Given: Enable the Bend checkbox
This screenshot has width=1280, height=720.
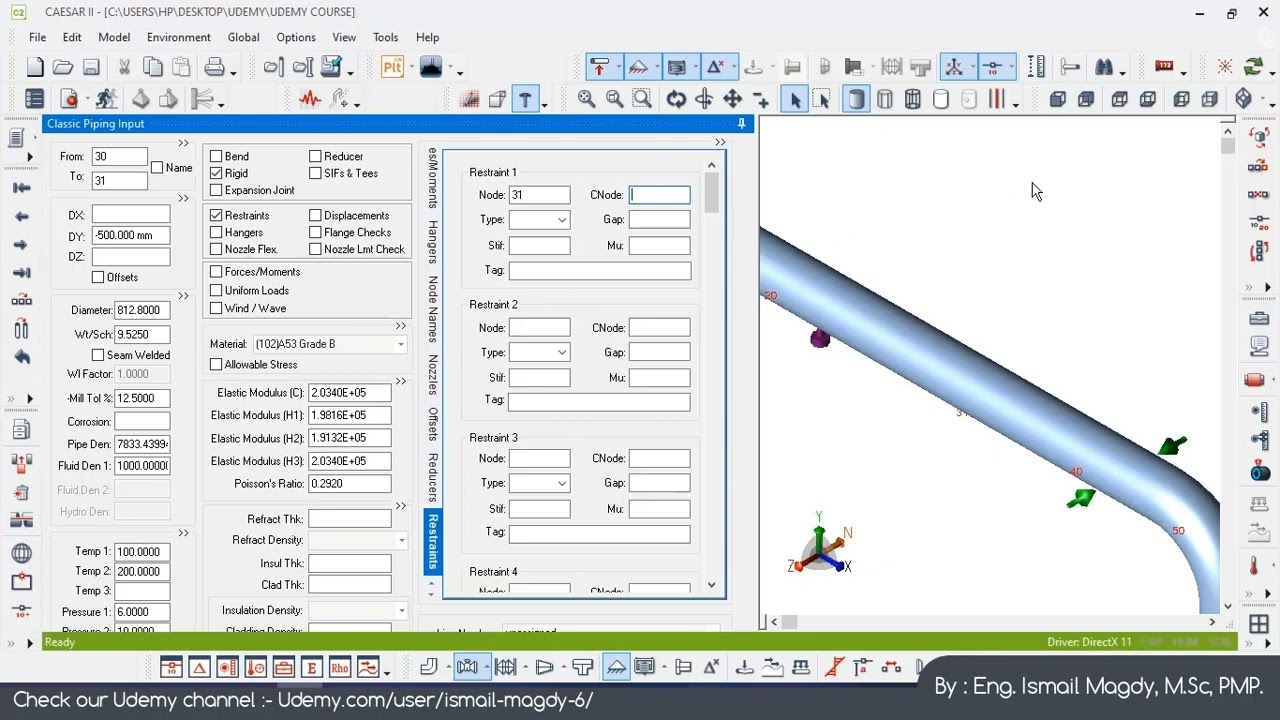Looking at the screenshot, I should click(216, 157).
